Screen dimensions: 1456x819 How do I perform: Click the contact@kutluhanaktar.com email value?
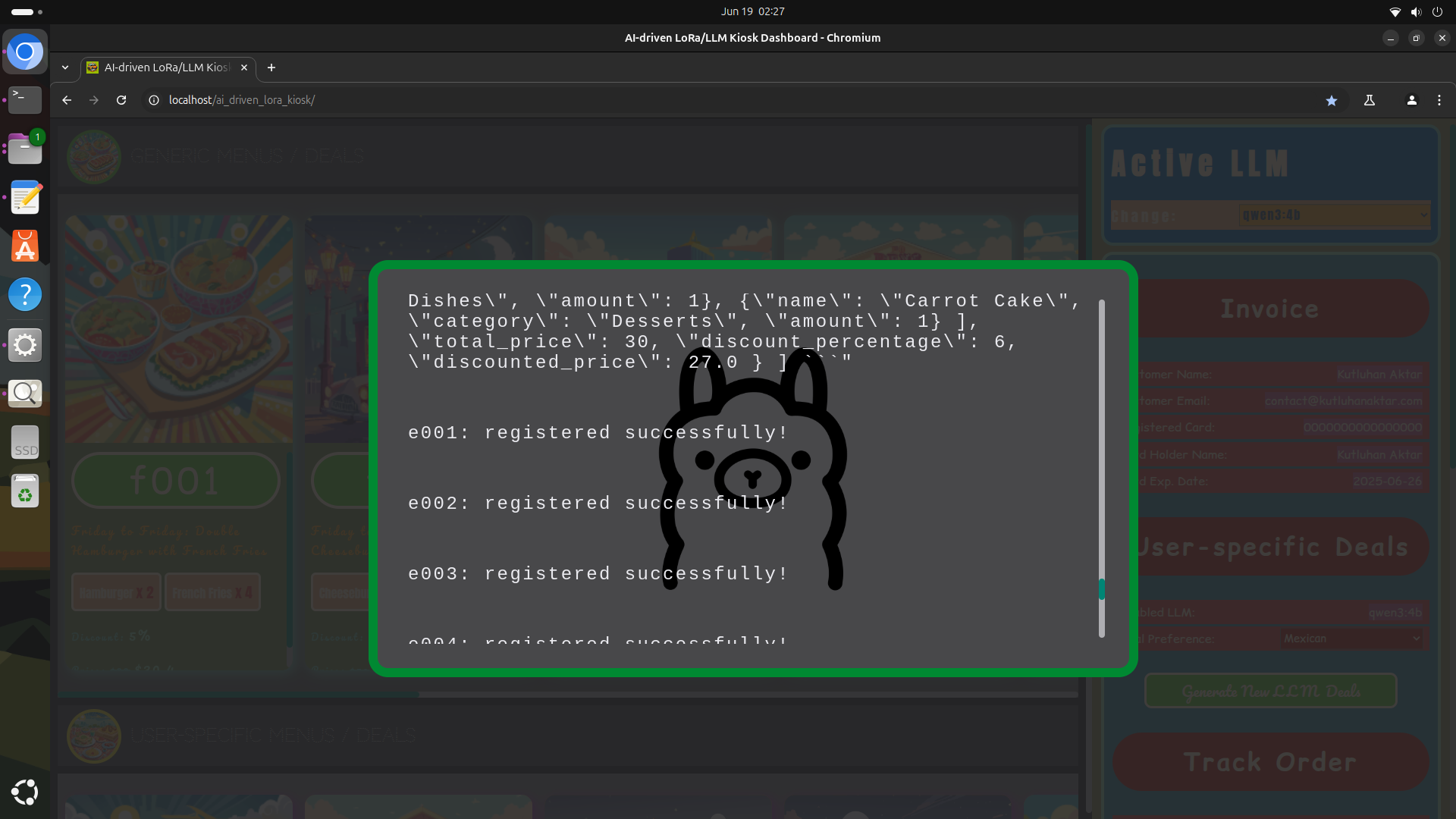[x=1343, y=400]
